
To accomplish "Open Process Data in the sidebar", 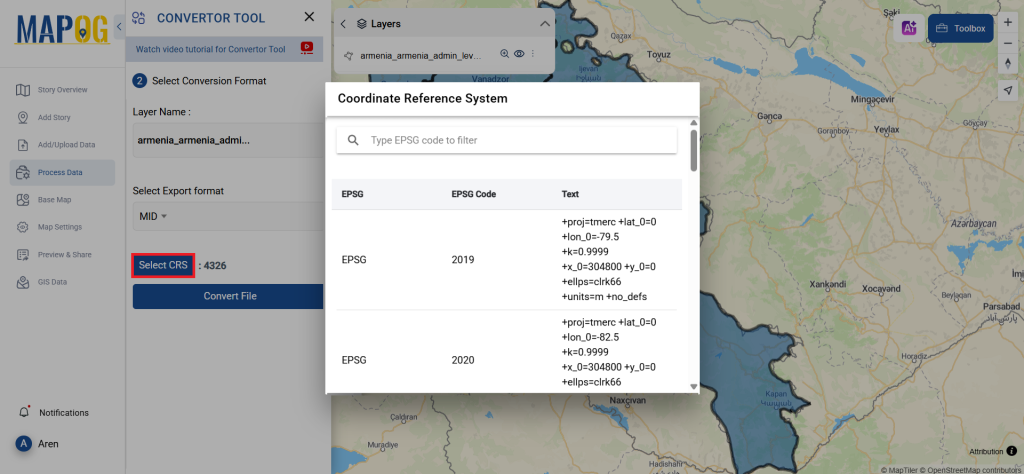I will pyautogui.click(x=62, y=172).
